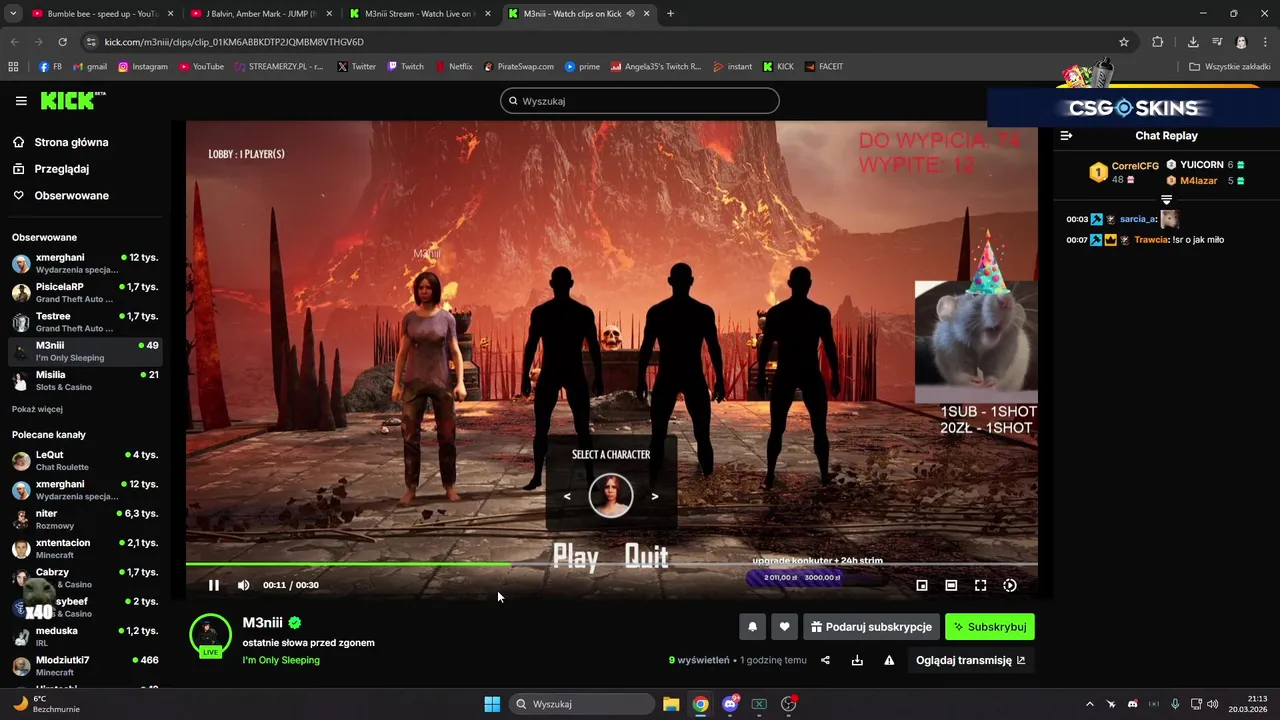The width and height of the screenshot is (1280, 720).
Task: Open Przeglądaj in sidebar
Action: pyautogui.click(x=60, y=169)
